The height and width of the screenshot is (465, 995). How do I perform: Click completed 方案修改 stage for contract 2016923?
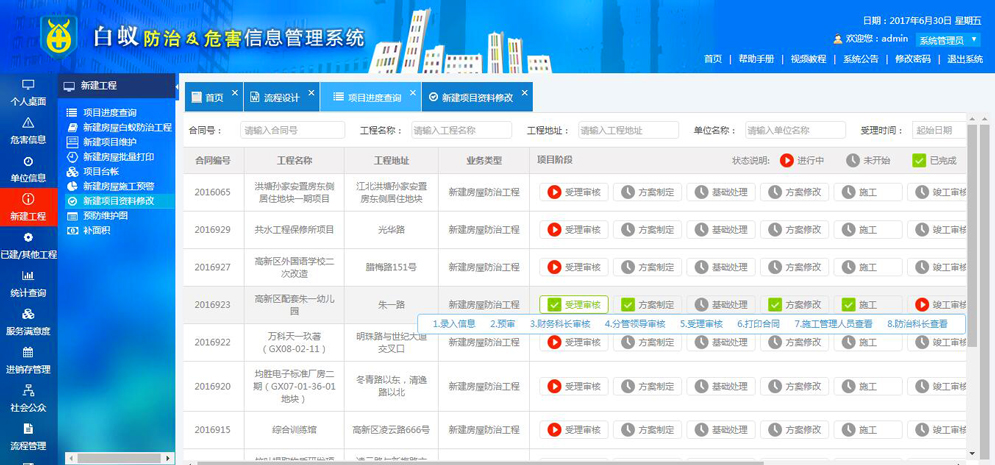794,305
